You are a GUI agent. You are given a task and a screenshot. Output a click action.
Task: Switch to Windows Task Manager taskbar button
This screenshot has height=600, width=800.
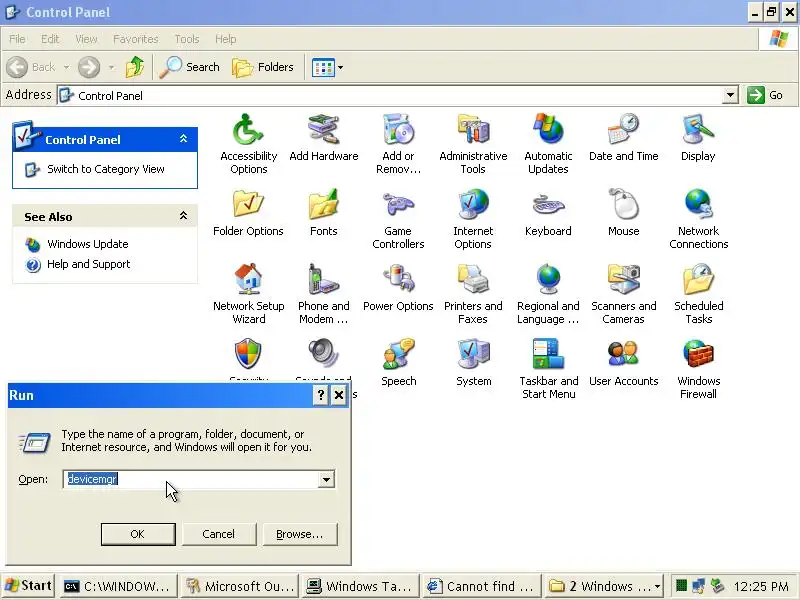tap(360, 586)
